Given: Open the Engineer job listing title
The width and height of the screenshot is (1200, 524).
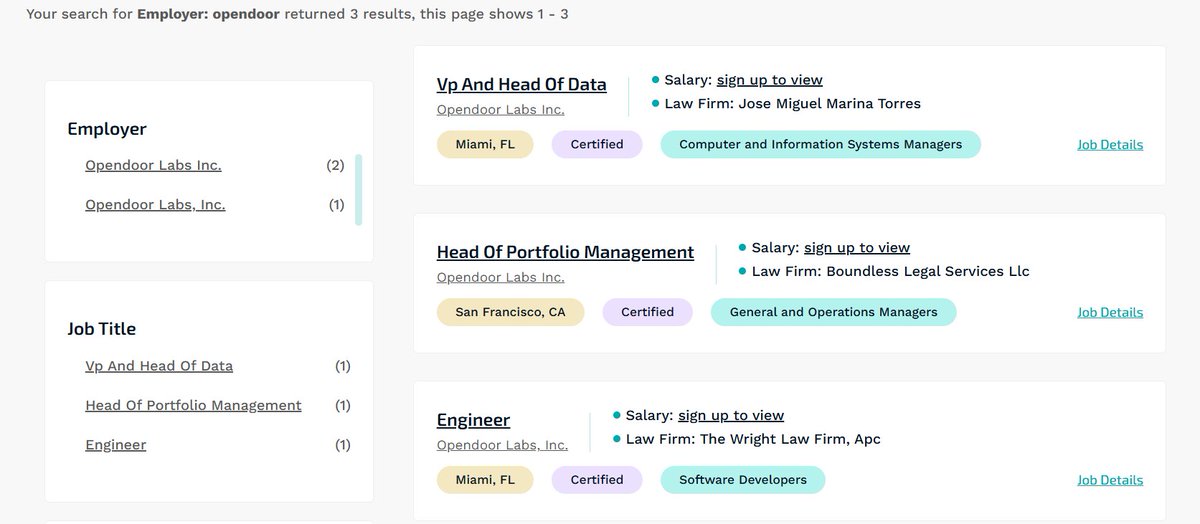Looking at the screenshot, I should [x=473, y=420].
